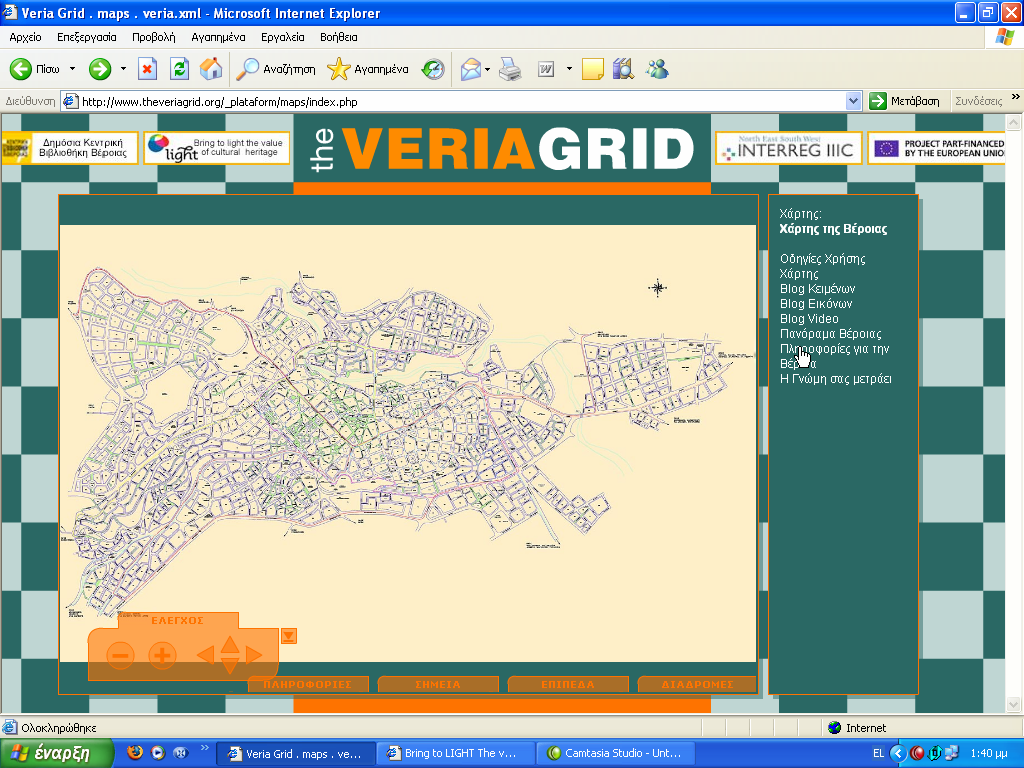The image size is (1024, 768).
Task: Expand the Συνδέσεις links chevron
Action: pos(1016,97)
